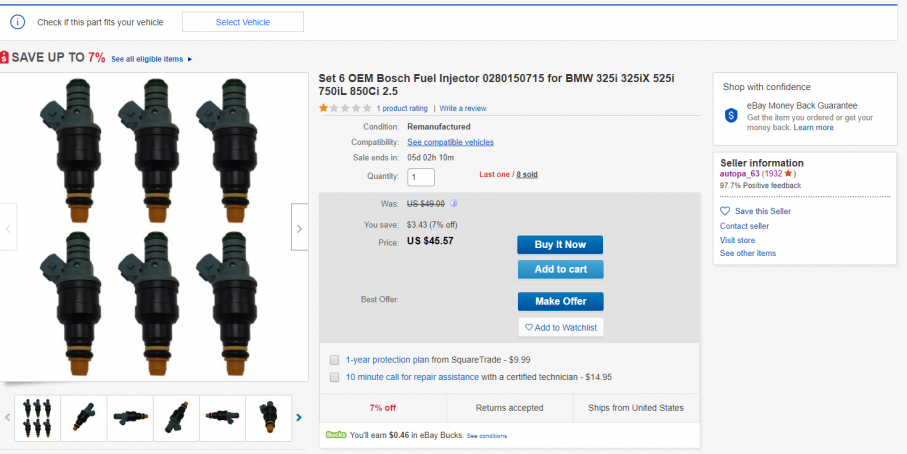Open 10 minute call for repair assistance link
Viewport: 907px width, 454px height.
[412, 377]
